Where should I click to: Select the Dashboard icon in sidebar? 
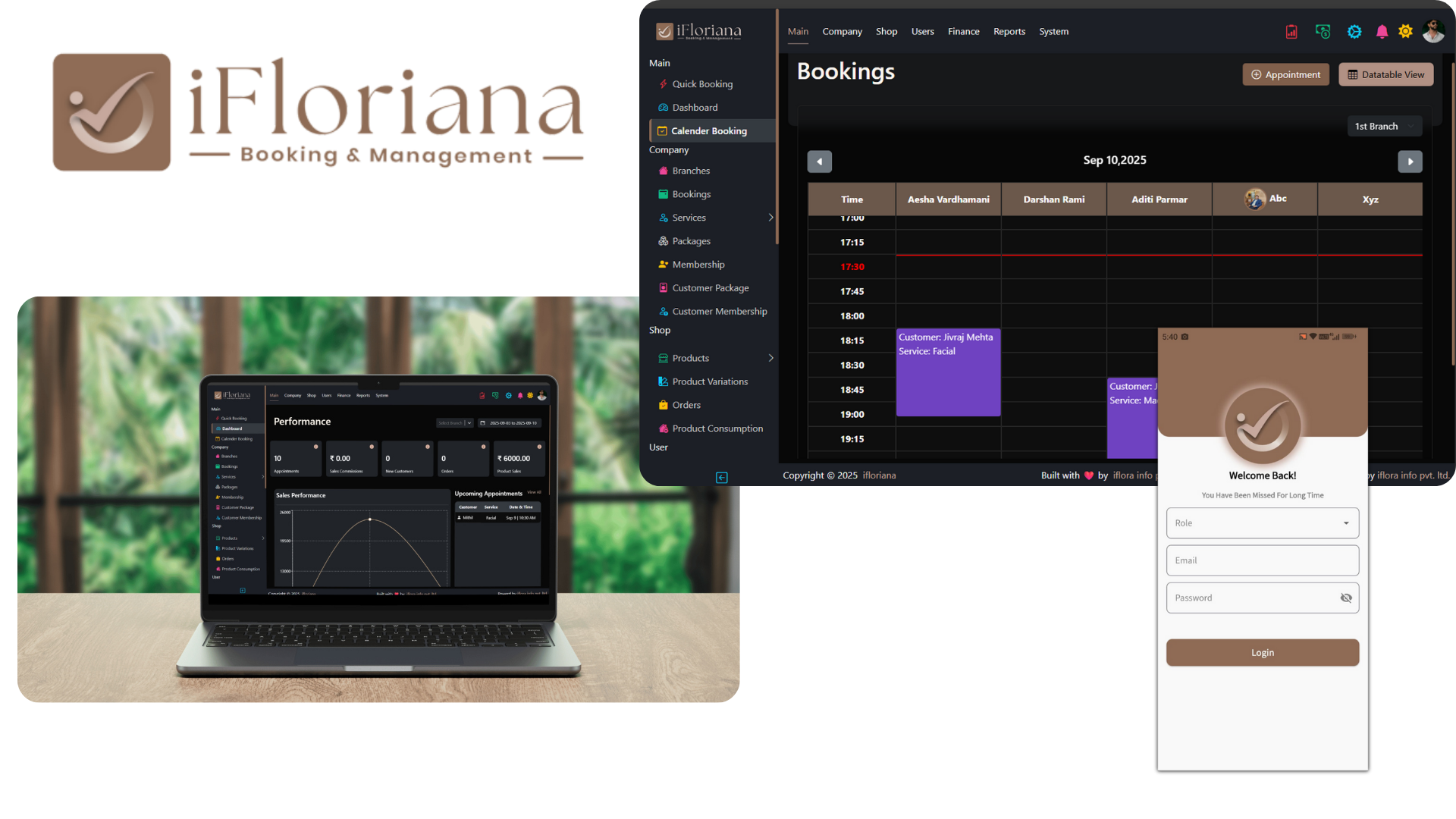[662, 107]
